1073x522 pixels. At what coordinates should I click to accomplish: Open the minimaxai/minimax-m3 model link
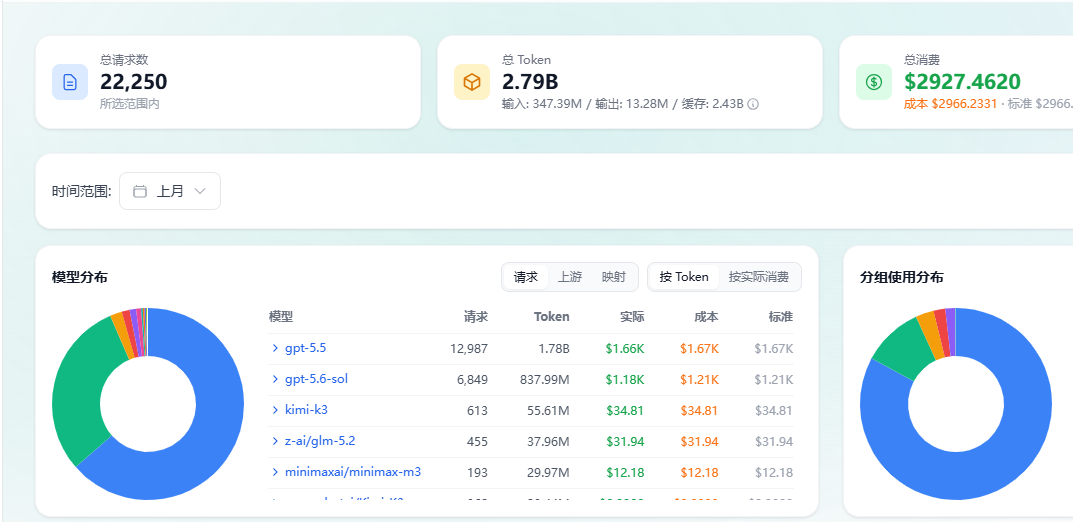pyautogui.click(x=353, y=472)
